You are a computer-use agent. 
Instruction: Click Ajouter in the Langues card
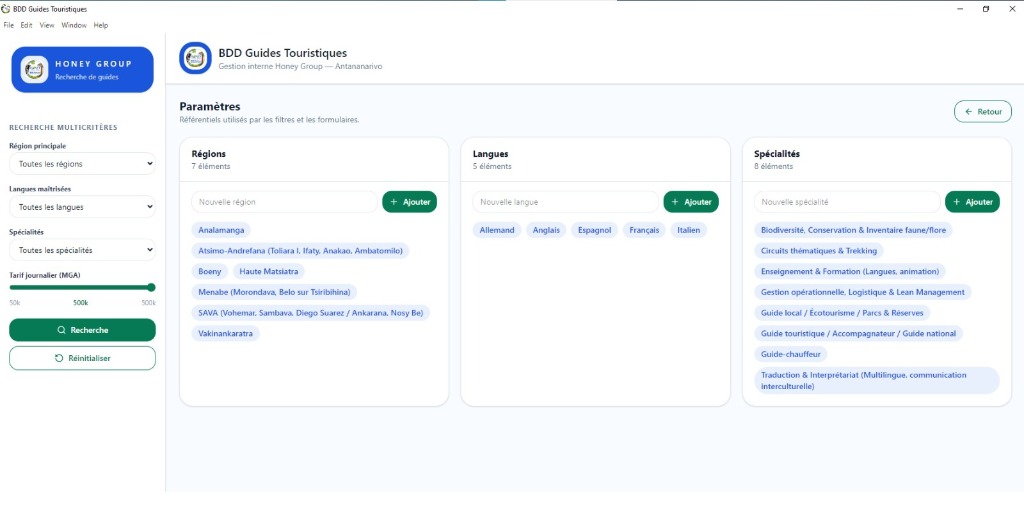tap(691, 202)
